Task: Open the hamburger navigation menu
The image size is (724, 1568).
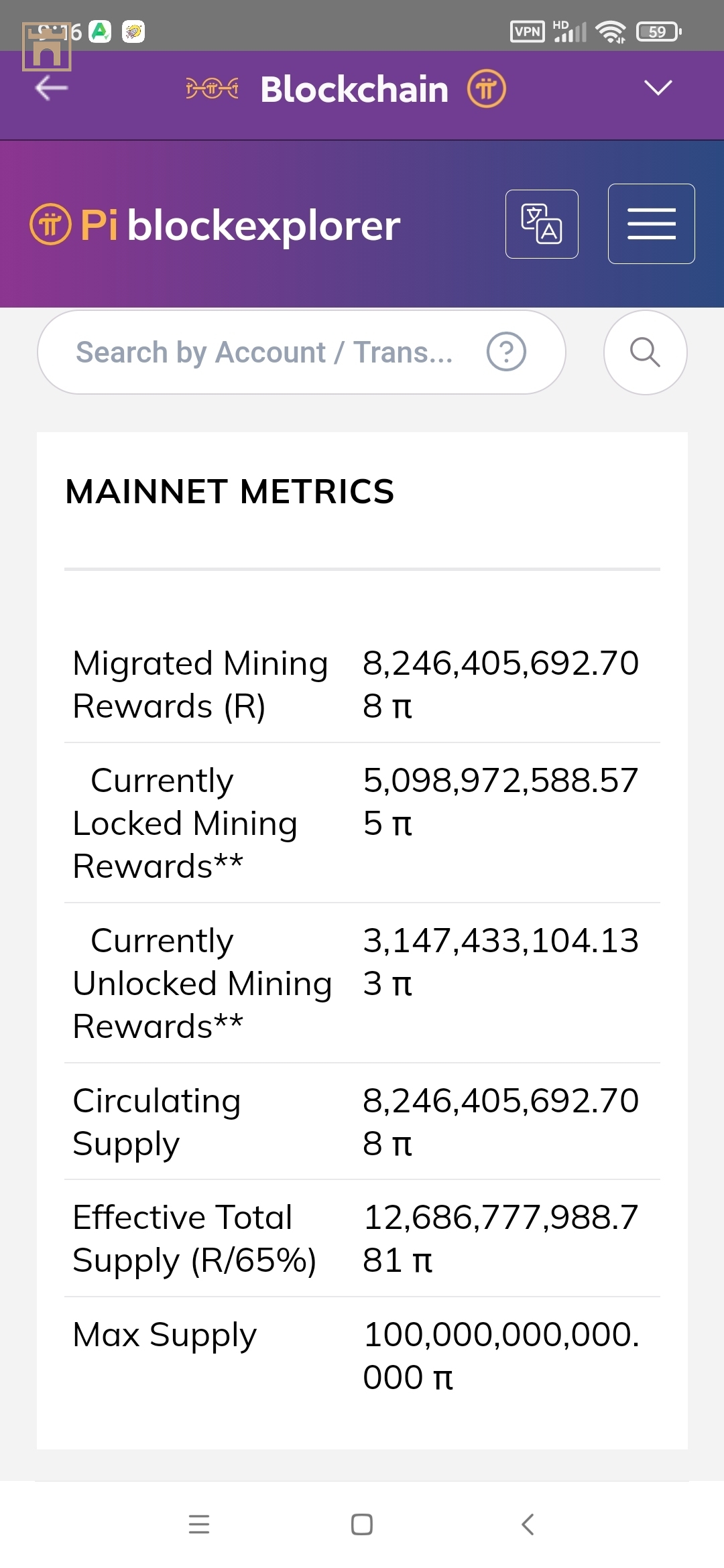Action: pos(651,224)
